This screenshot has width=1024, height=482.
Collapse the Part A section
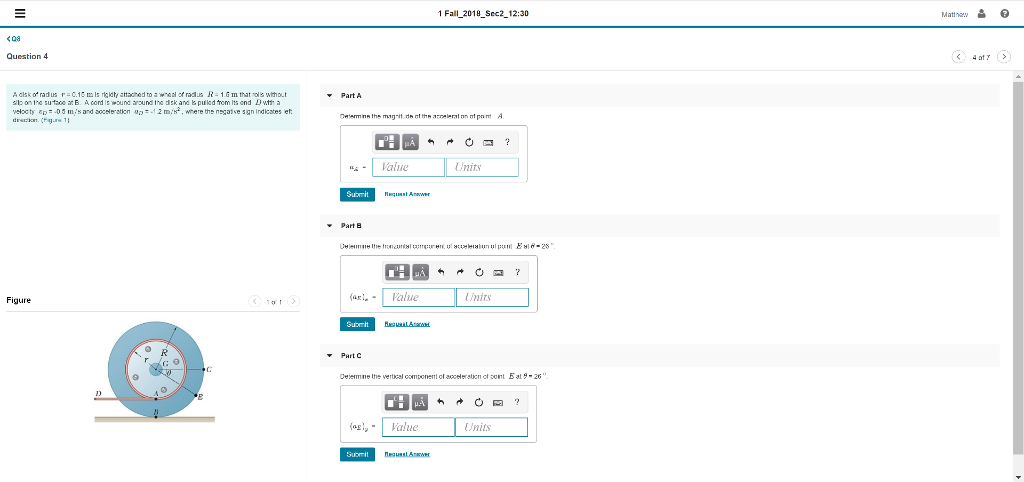click(330, 96)
